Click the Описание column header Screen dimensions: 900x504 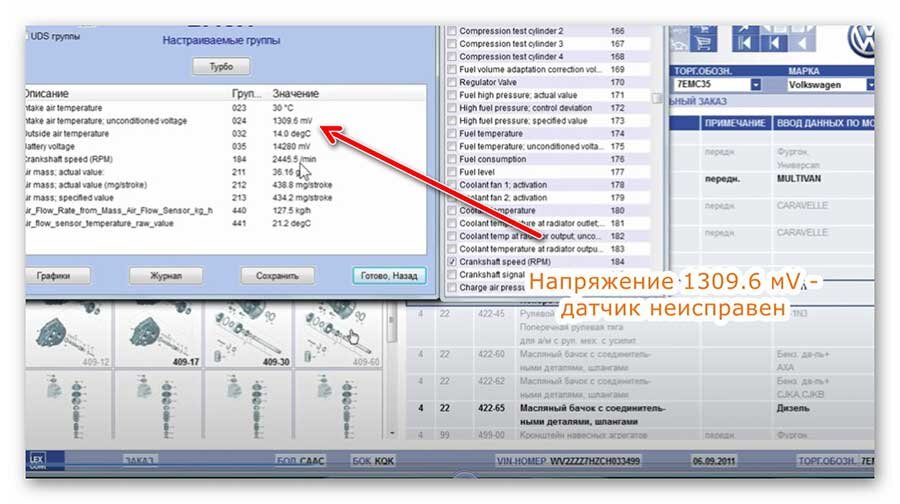(x=46, y=94)
